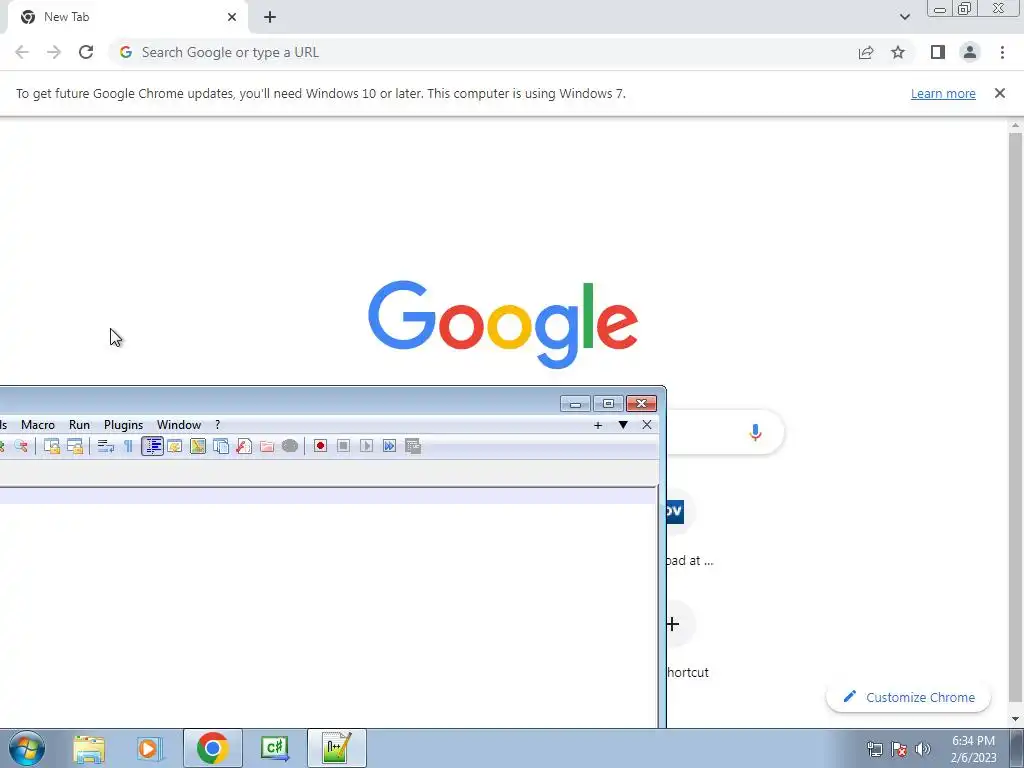Open a new Chrome tab with plus button
1024x768 pixels.
[270, 17]
